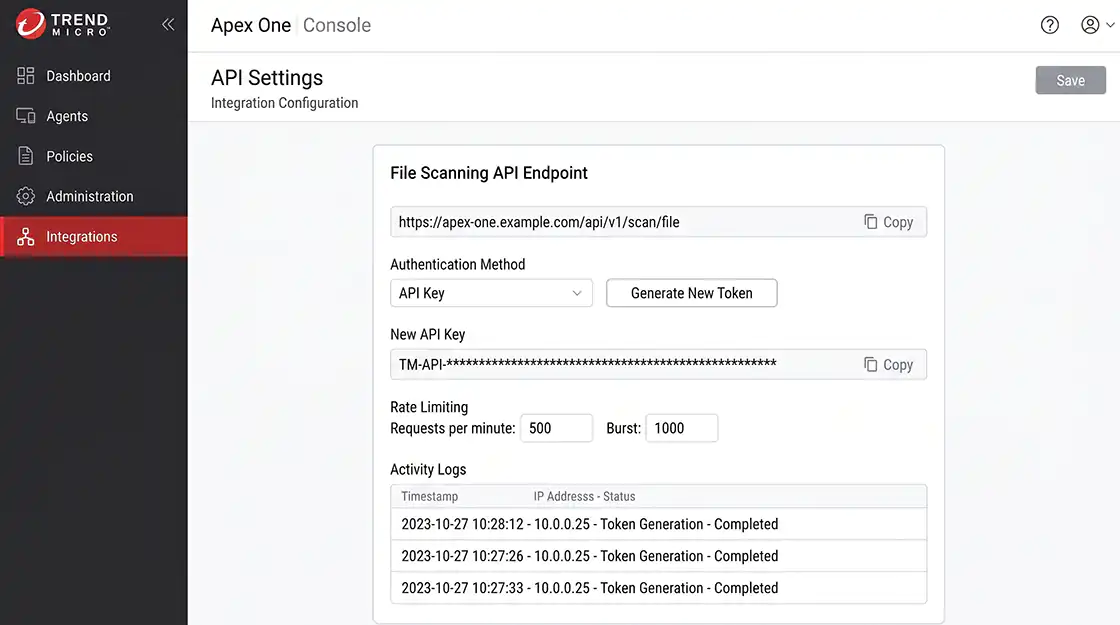Copy the new API key
Viewport: 1120px width, 625px height.
click(x=889, y=365)
